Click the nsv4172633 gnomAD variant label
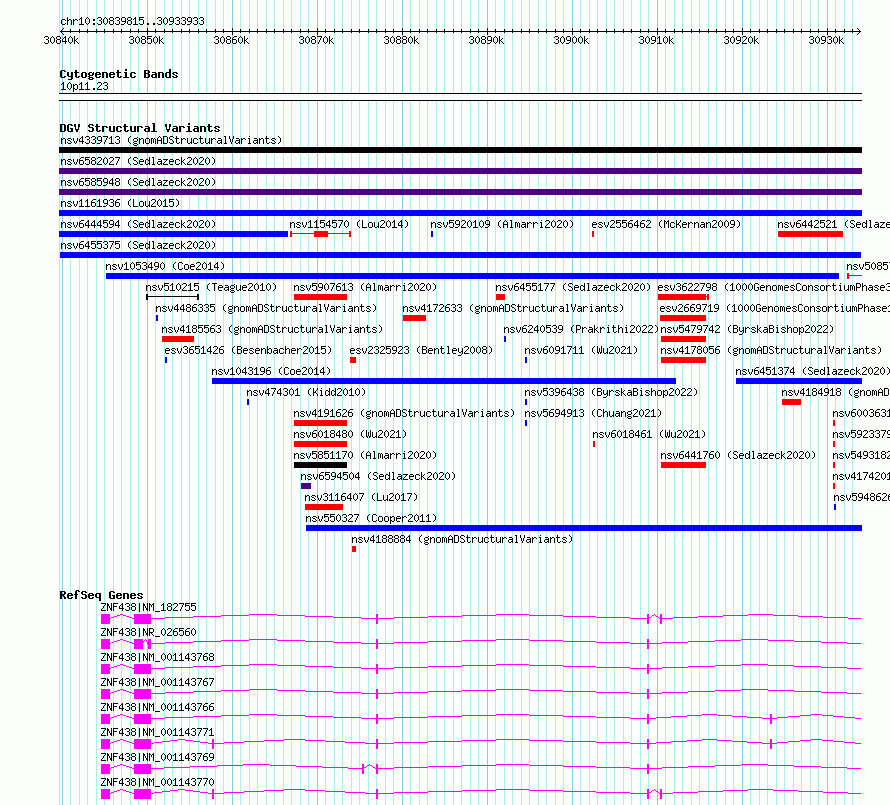Image resolution: width=890 pixels, height=805 pixels. [513, 308]
